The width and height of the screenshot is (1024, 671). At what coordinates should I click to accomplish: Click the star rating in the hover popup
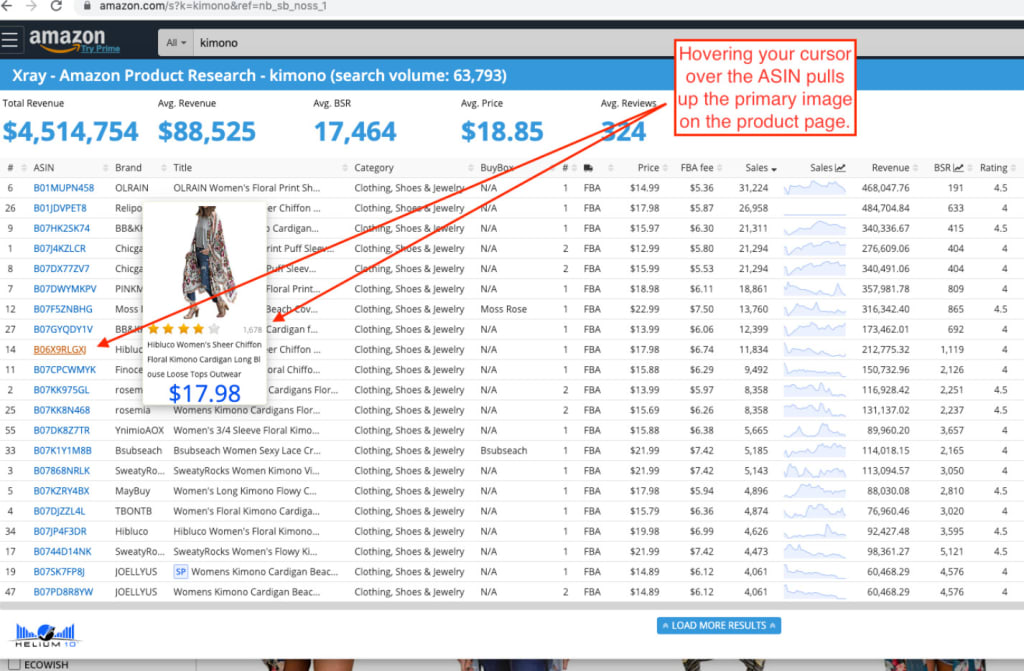[184, 329]
